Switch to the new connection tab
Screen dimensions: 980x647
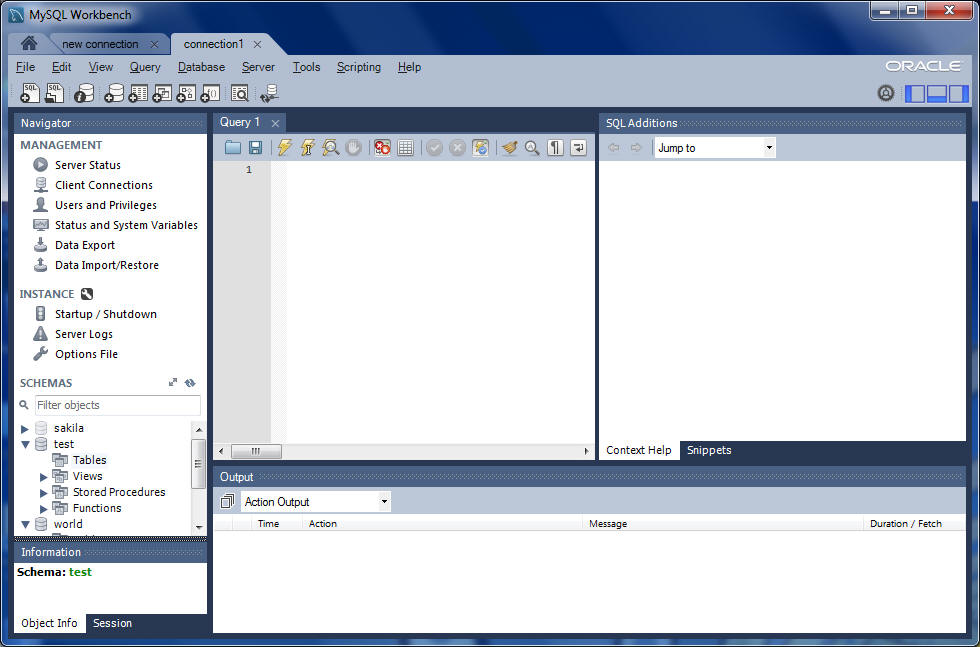pos(100,44)
